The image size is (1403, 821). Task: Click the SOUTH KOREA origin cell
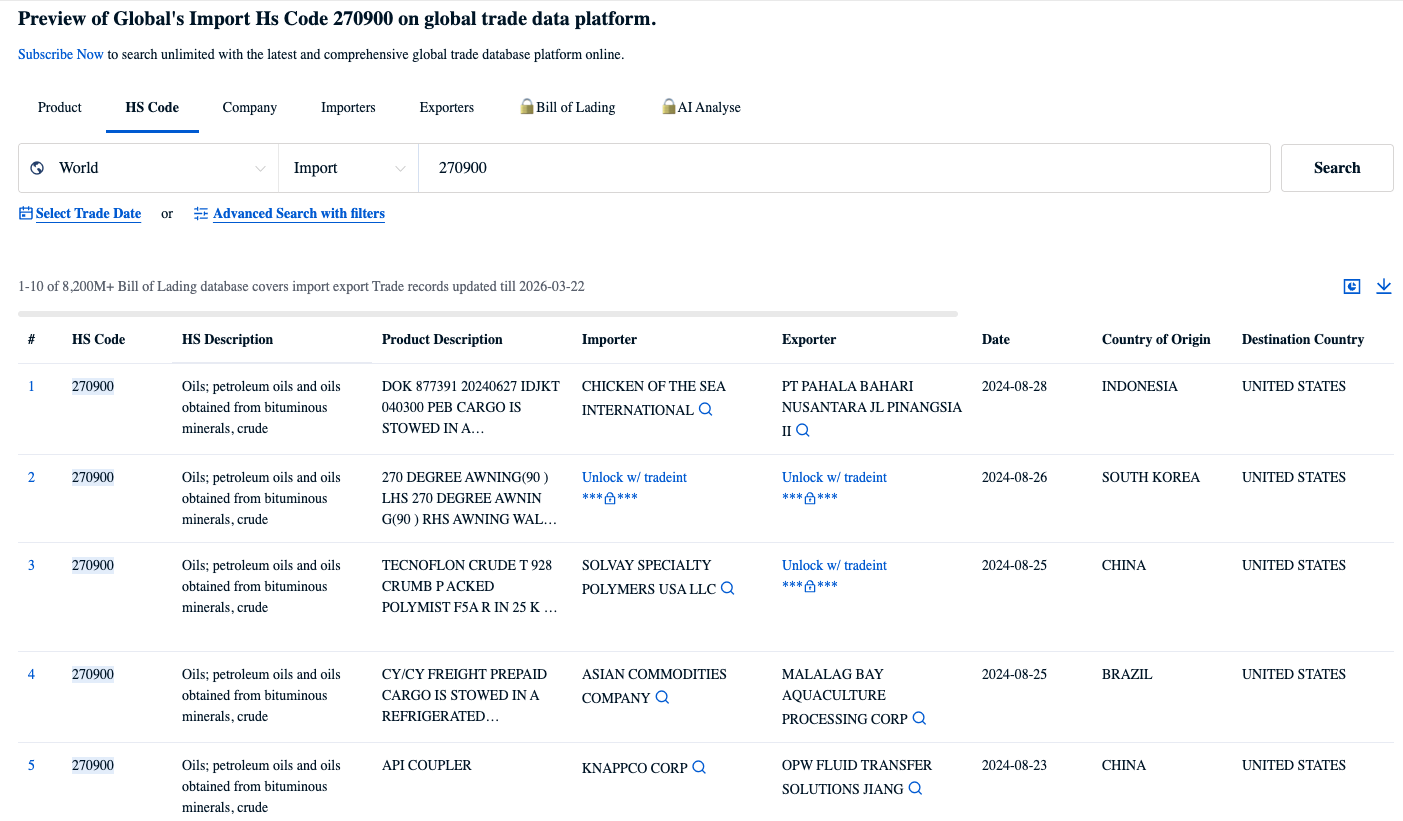click(x=1151, y=477)
